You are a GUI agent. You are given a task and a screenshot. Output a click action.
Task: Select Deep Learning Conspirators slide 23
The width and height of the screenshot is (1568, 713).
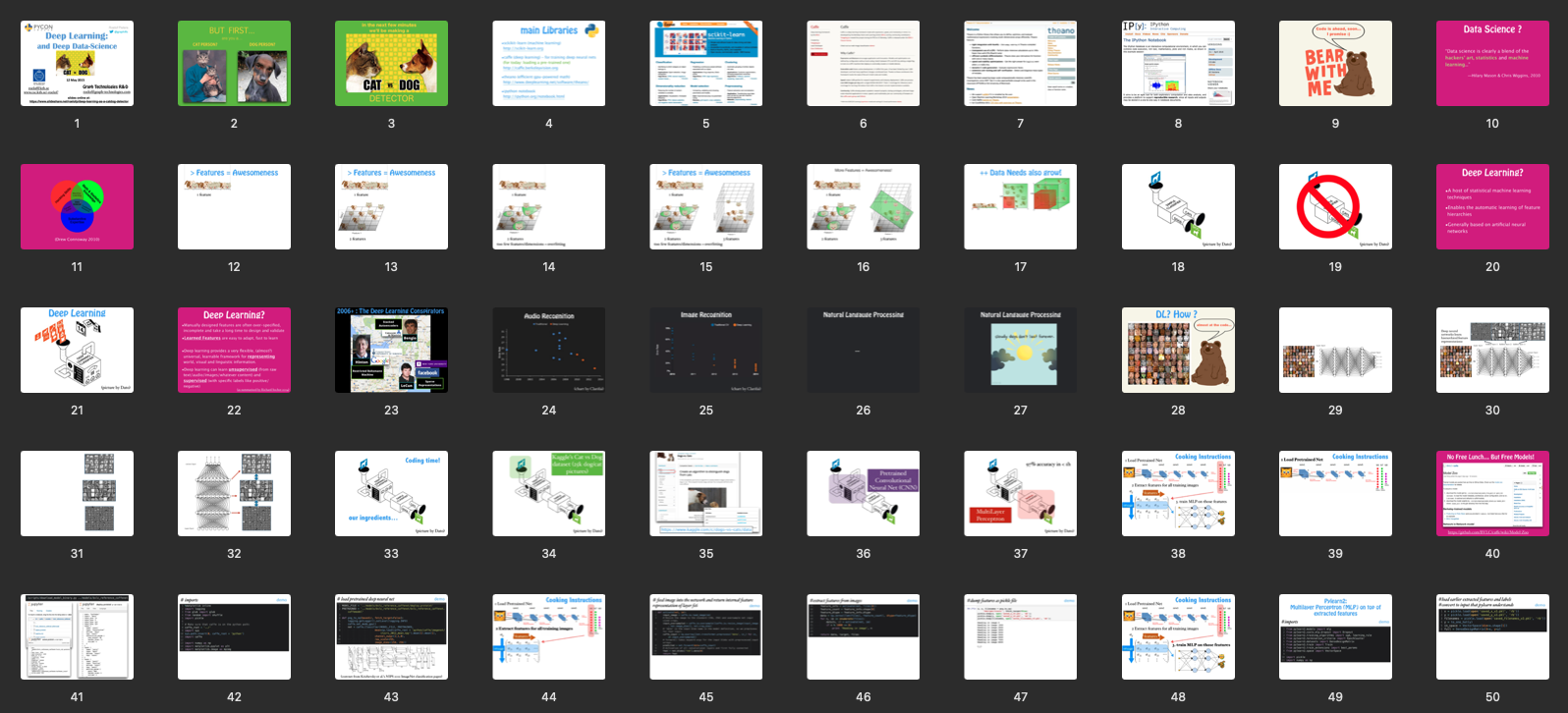[x=391, y=350]
